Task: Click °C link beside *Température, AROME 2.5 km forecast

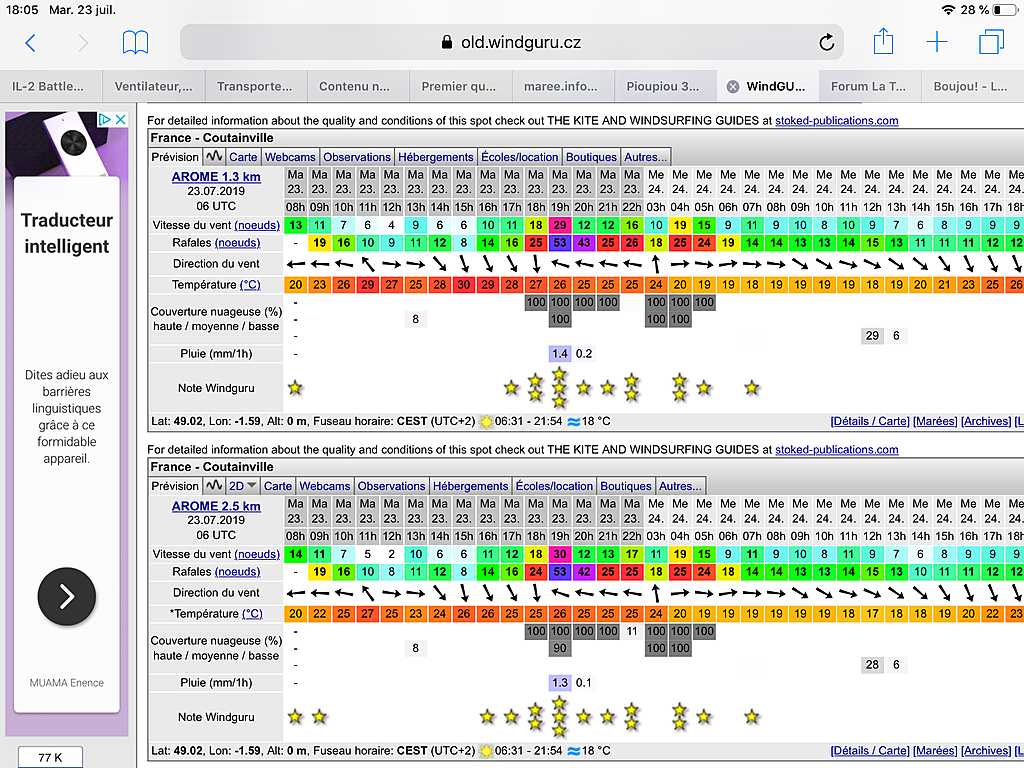Action: pos(252,614)
